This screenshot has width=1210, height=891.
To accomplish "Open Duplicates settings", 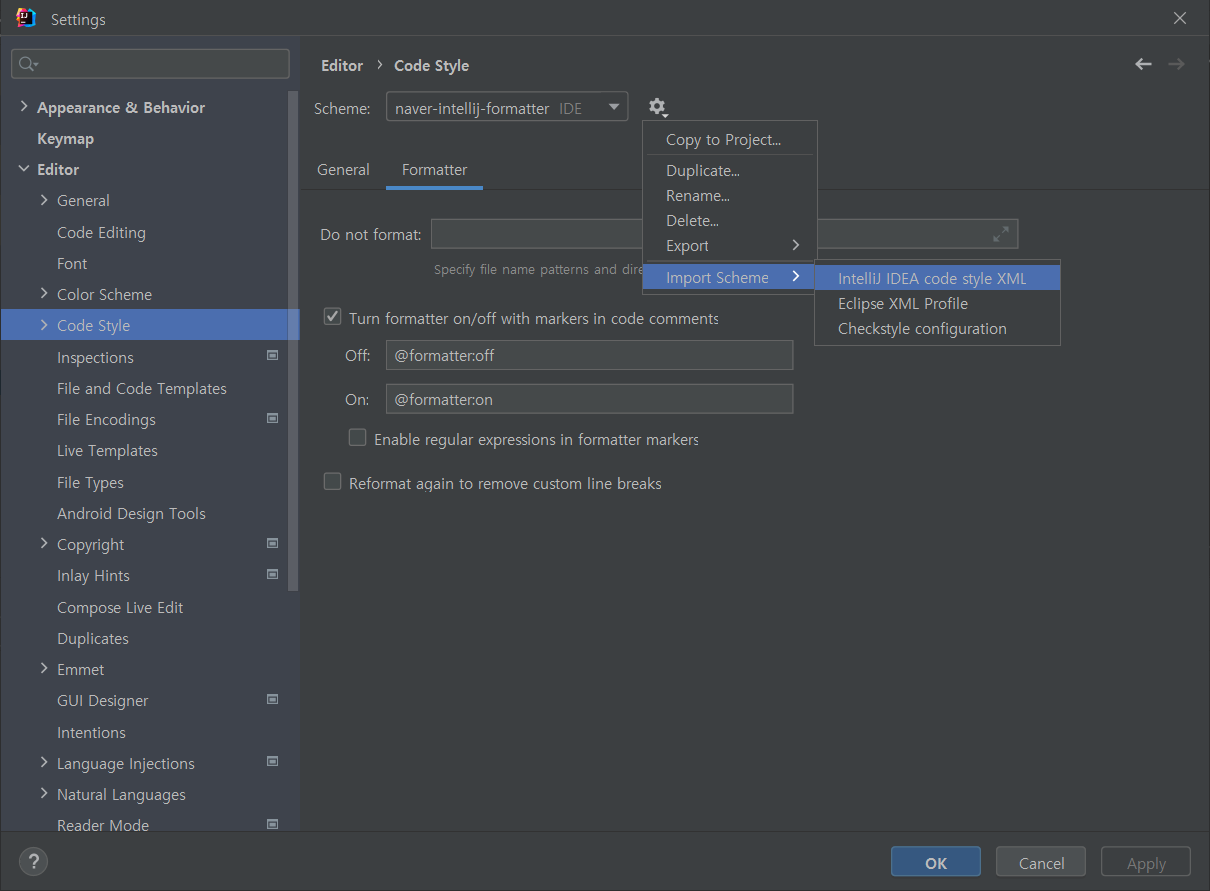I will point(93,638).
